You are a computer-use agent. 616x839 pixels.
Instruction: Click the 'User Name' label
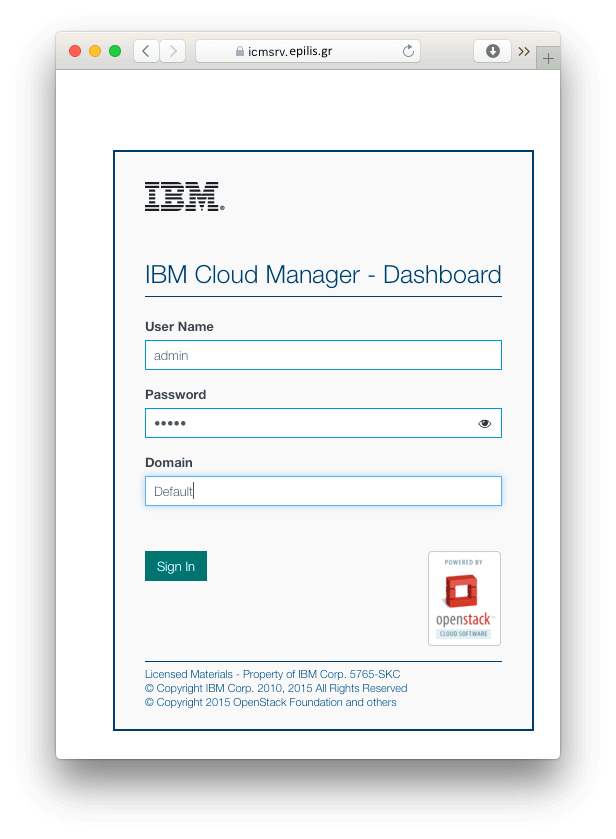click(179, 327)
